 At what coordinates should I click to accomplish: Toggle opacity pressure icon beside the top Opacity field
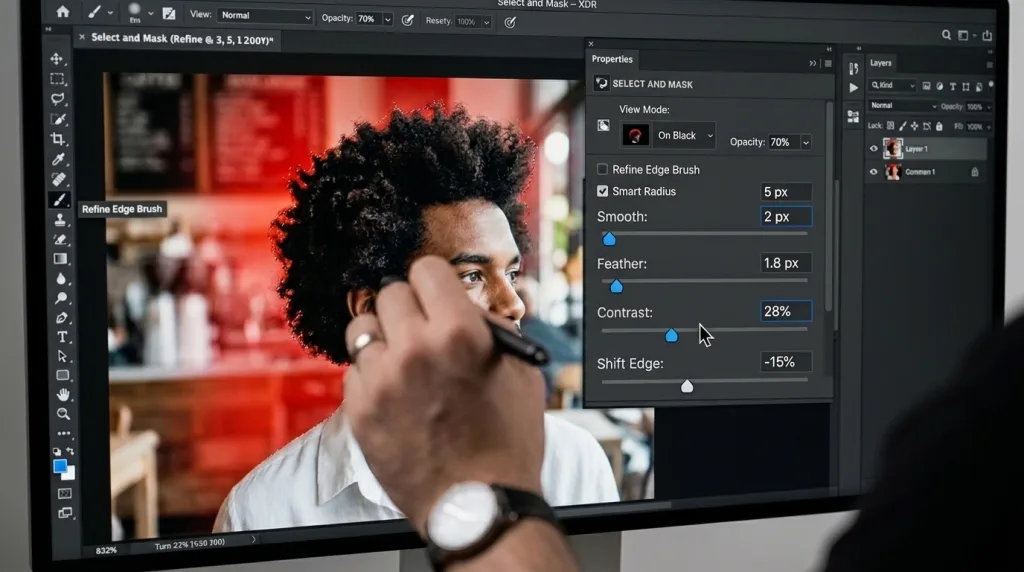408,20
